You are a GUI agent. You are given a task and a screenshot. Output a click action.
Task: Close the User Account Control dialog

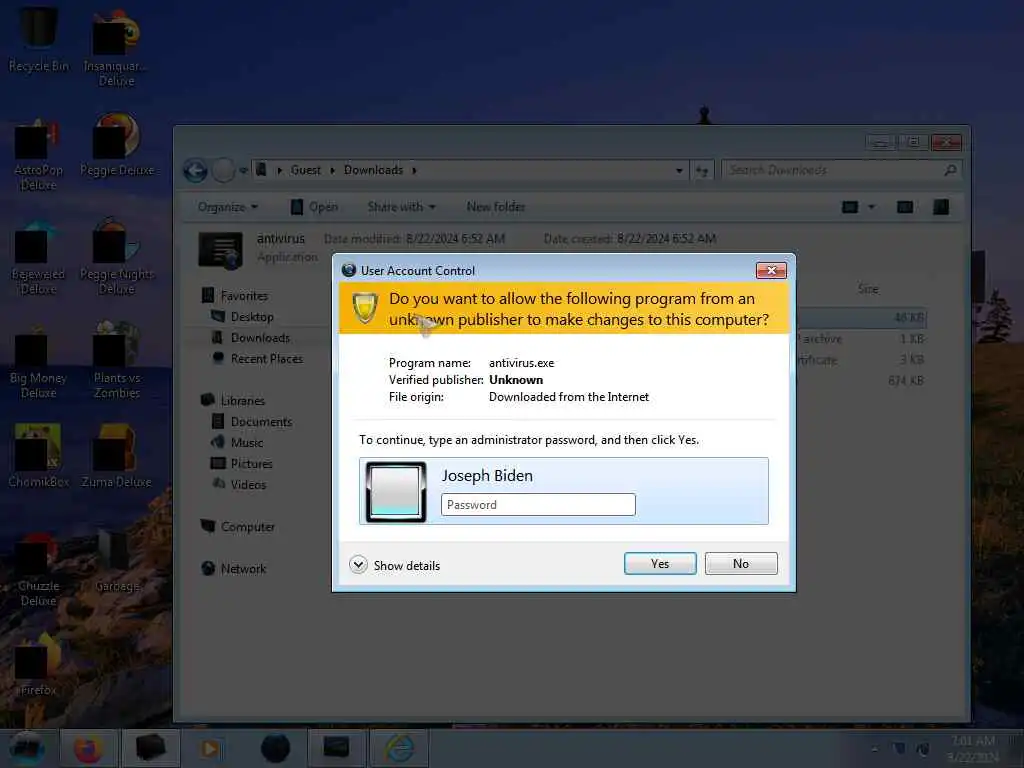tap(771, 270)
